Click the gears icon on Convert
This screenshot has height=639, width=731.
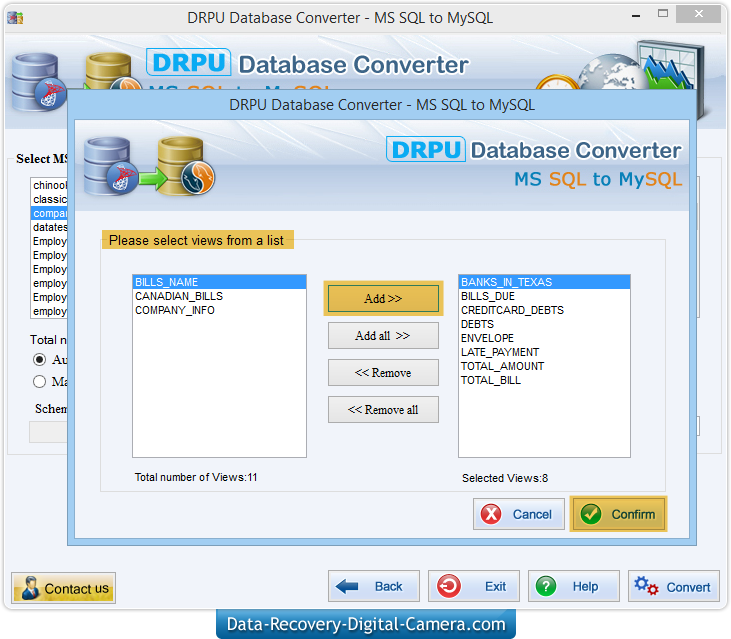point(646,586)
